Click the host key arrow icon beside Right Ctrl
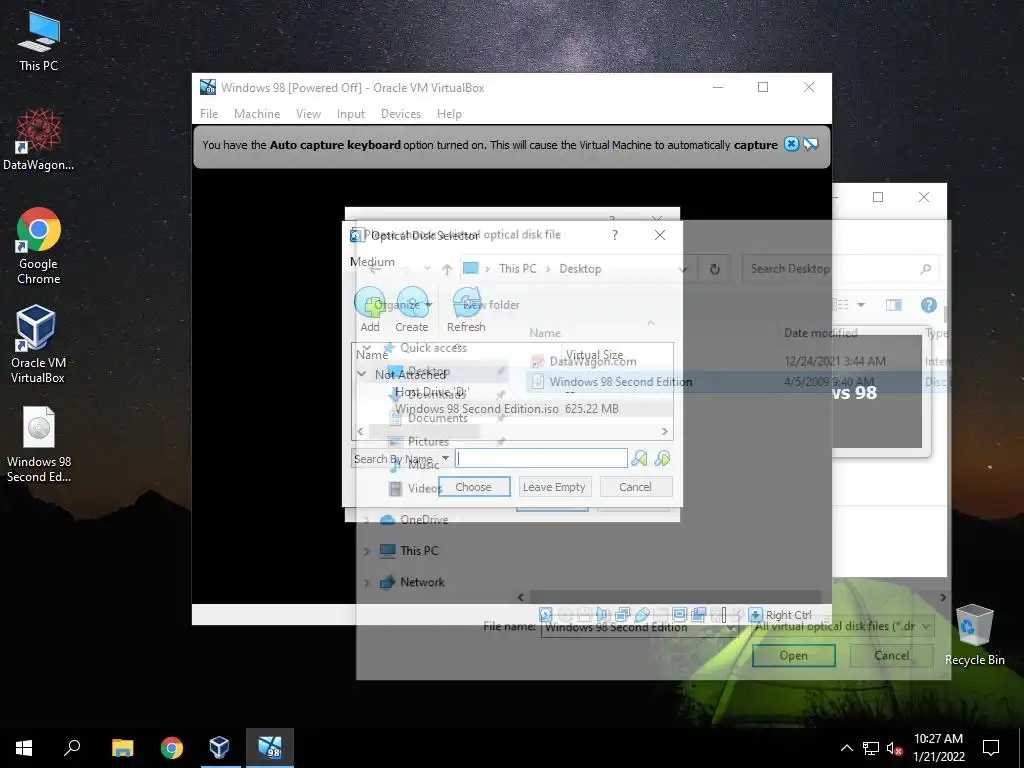Image resolution: width=1024 pixels, height=768 pixels. (755, 615)
